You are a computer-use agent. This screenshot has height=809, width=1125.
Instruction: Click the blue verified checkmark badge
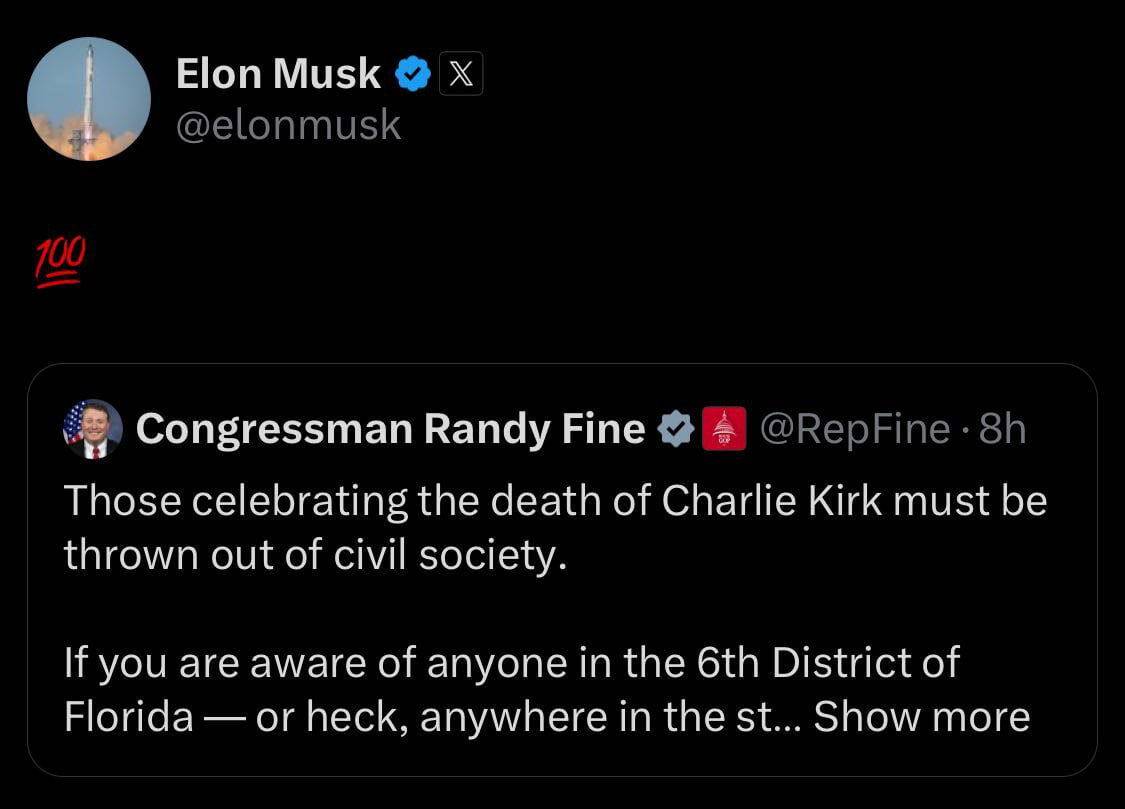(413, 74)
